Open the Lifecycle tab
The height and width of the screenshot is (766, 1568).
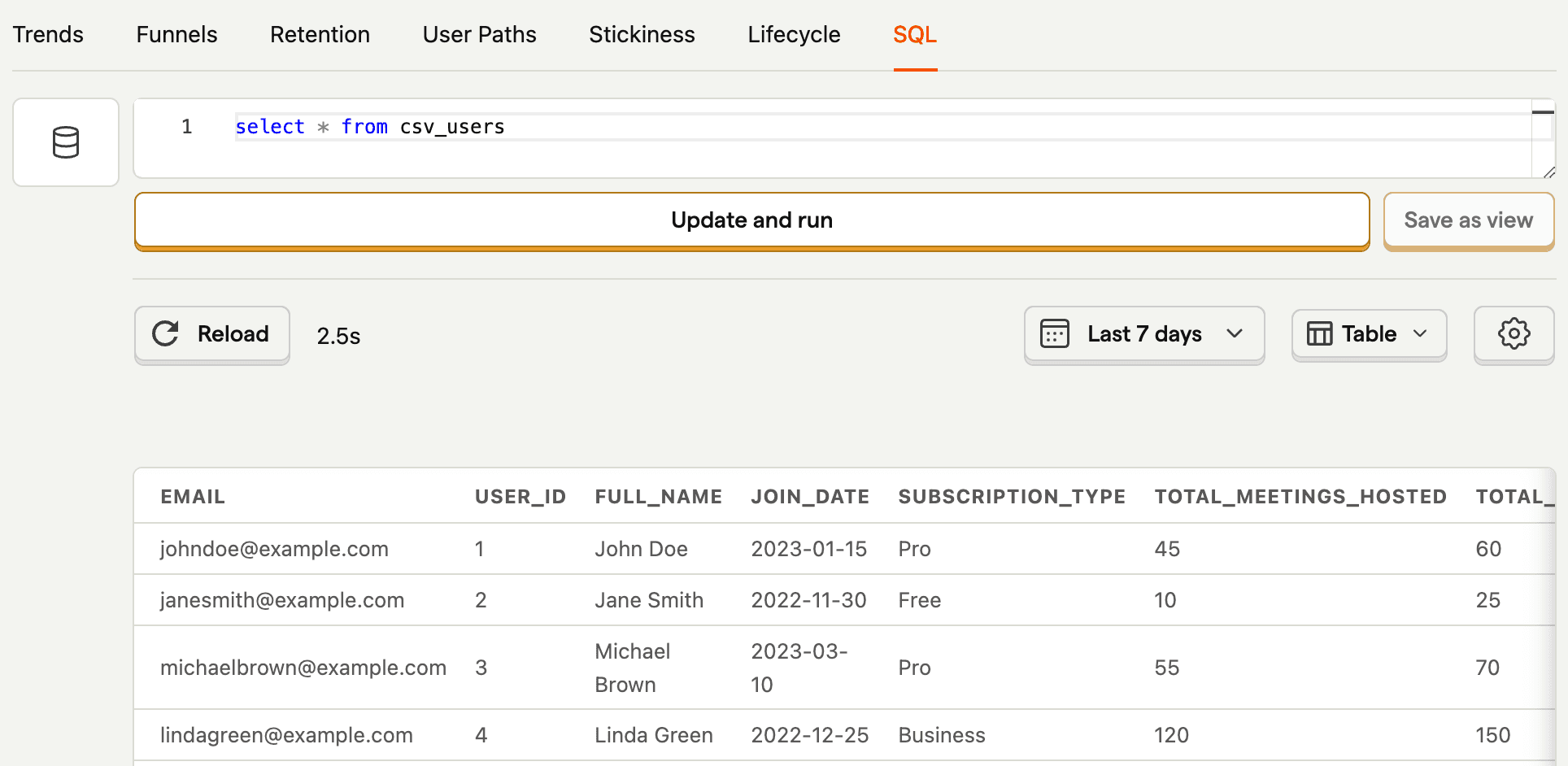point(794,34)
